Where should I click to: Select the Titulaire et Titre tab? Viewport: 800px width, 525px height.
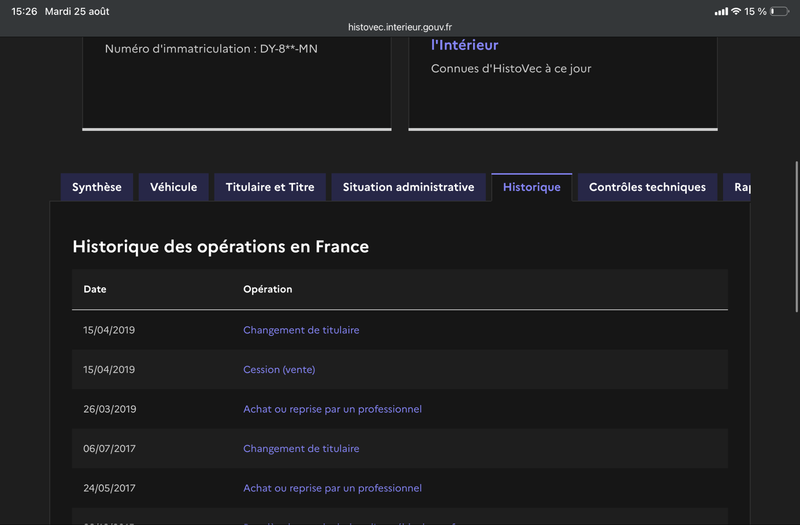click(x=270, y=187)
